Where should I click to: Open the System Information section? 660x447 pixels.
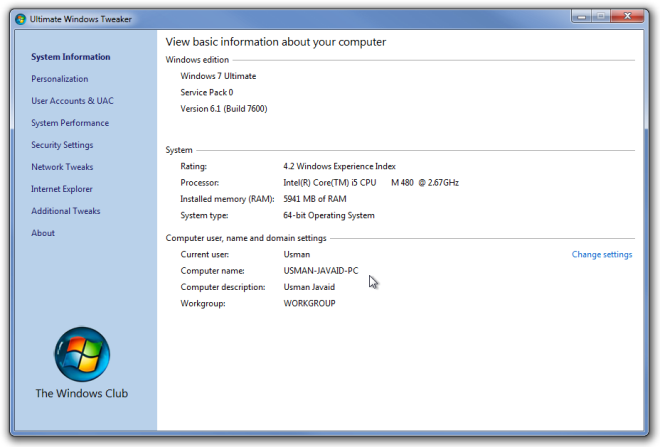click(x=71, y=57)
